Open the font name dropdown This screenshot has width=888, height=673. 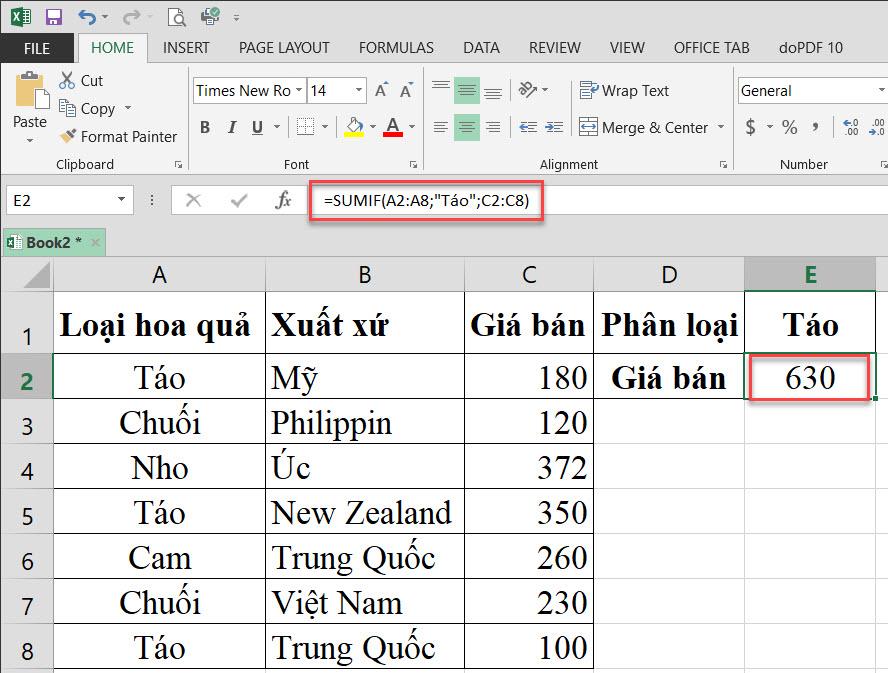[x=301, y=90]
